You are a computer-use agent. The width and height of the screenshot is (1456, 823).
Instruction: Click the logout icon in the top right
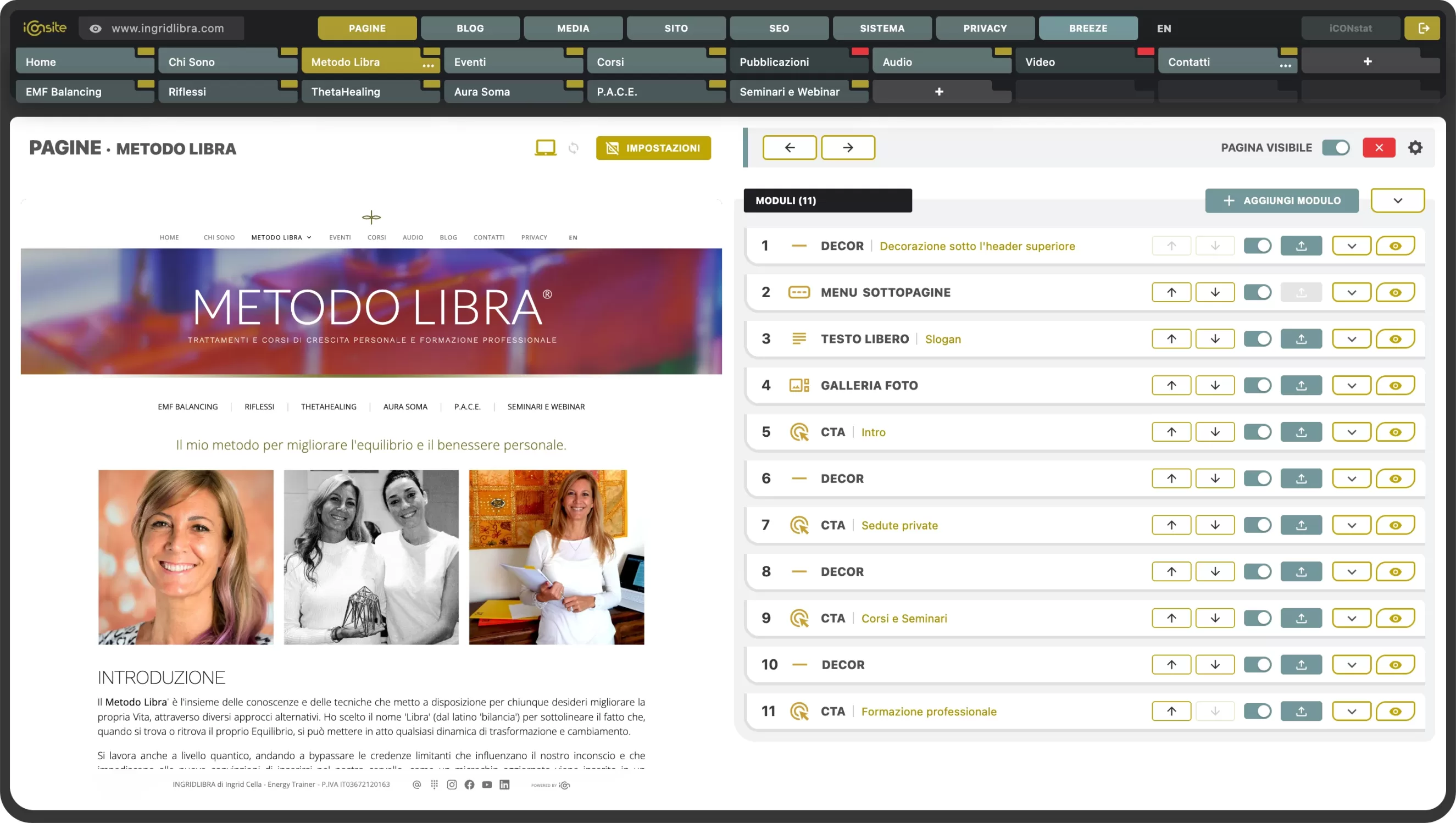coord(1423,28)
